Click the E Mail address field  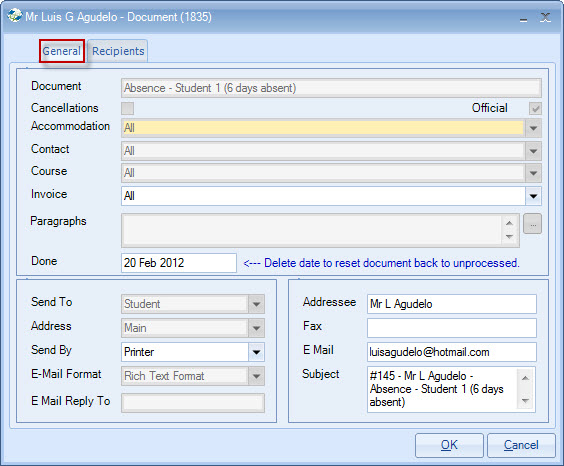pos(451,352)
